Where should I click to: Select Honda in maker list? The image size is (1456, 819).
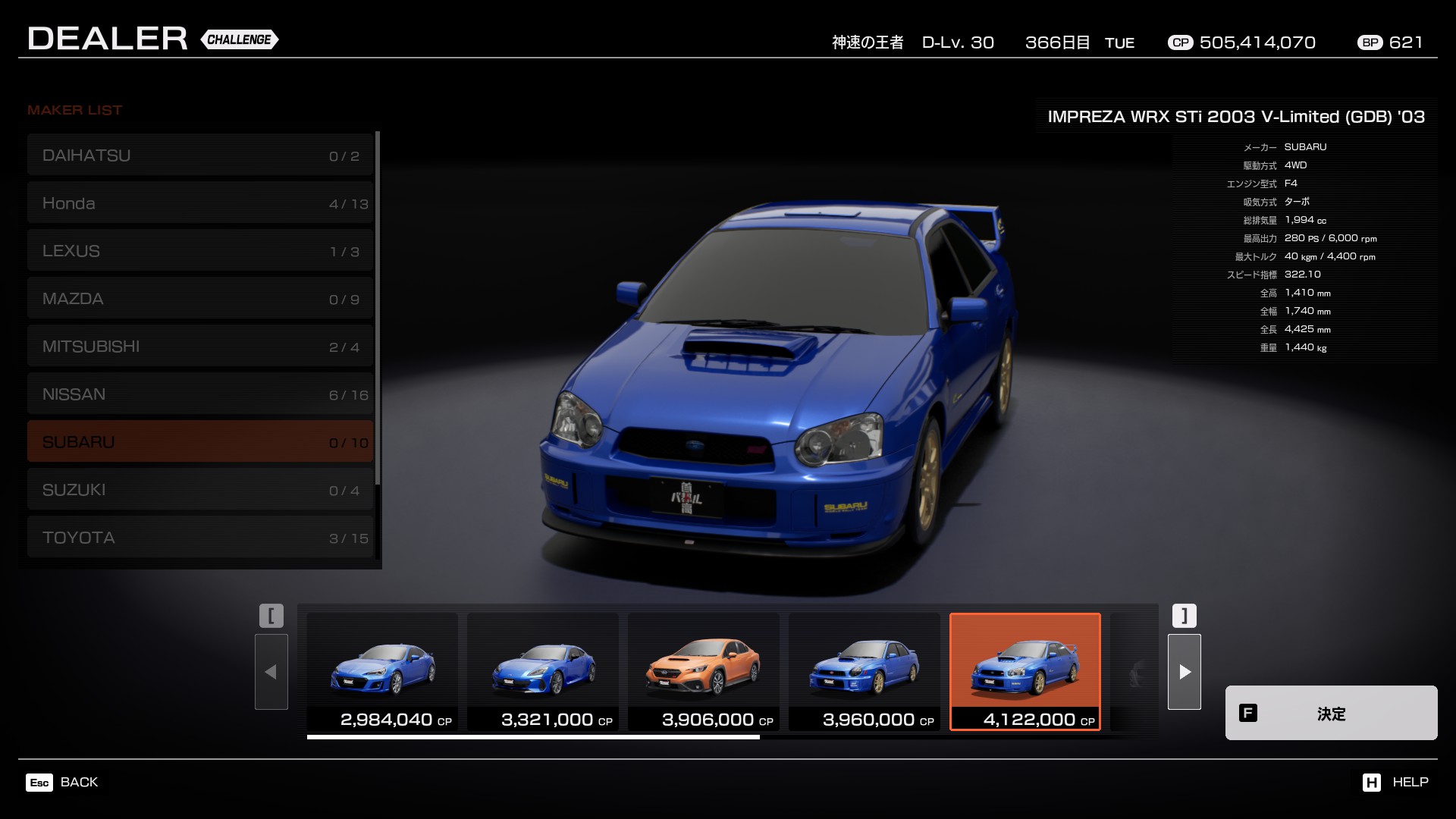[x=200, y=203]
